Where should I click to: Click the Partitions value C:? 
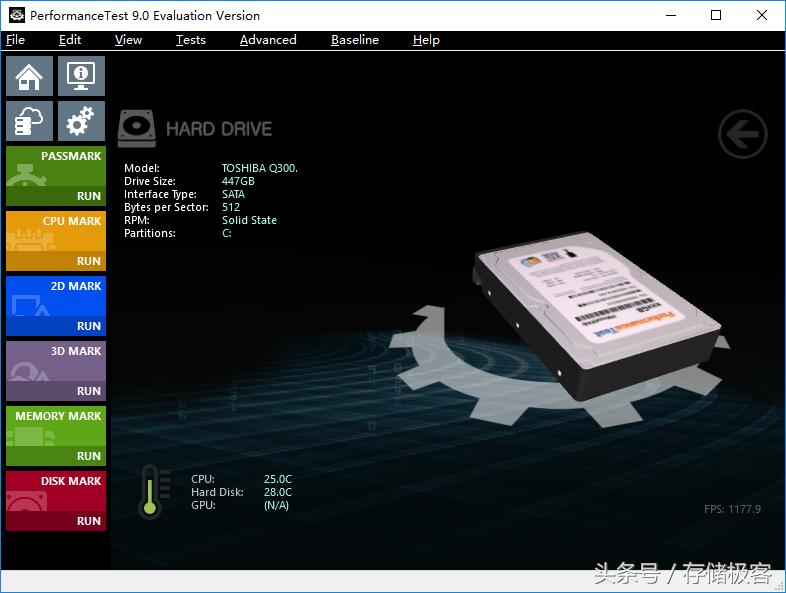click(227, 234)
